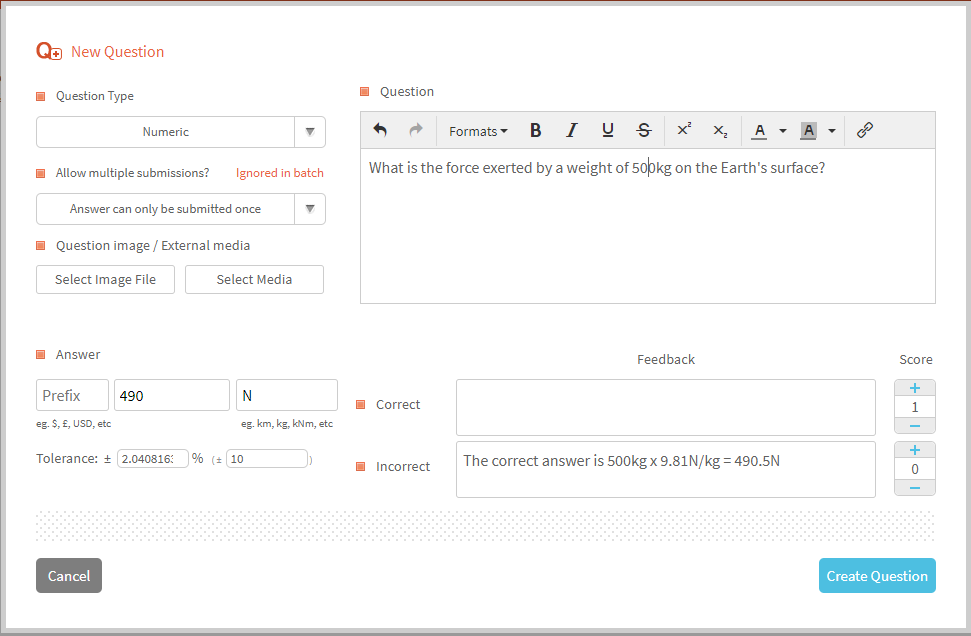Click the 'eg. km, kg, kNm, etc' hint

tap(287, 424)
